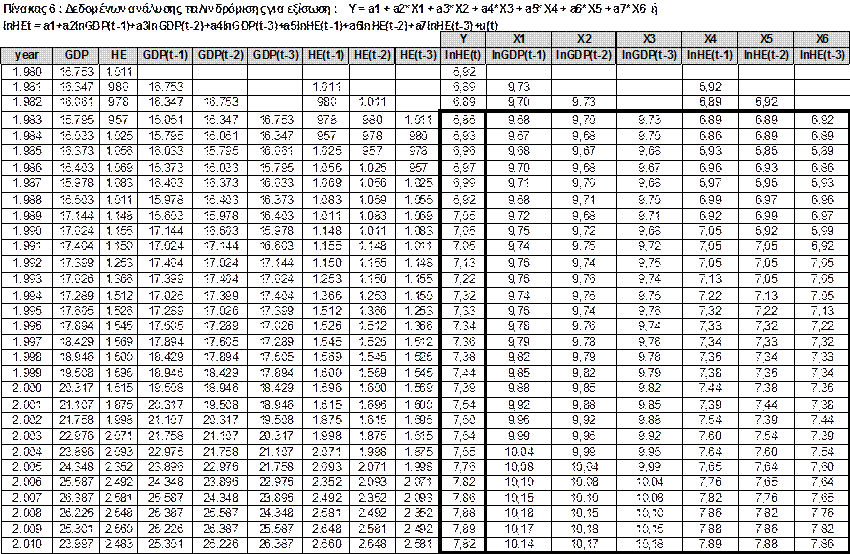Viewport: 850px width, 554px height.
Task: Select the year cell '2.000'
Action: [x=27, y=388]
